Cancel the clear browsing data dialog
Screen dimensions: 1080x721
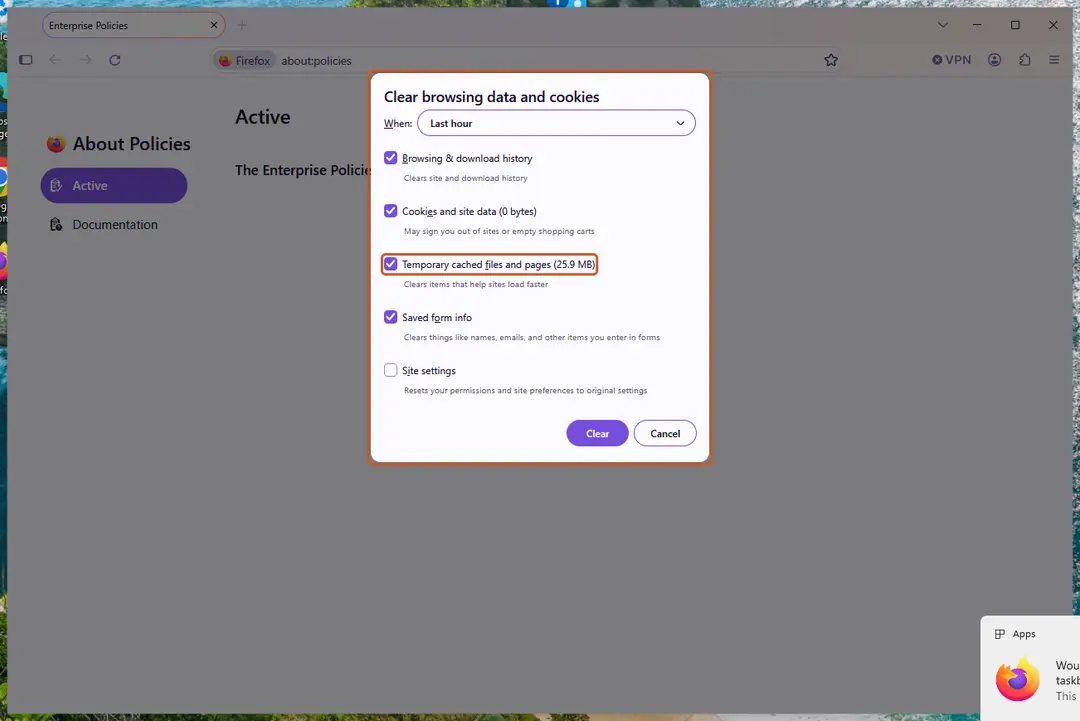[665, 433]
